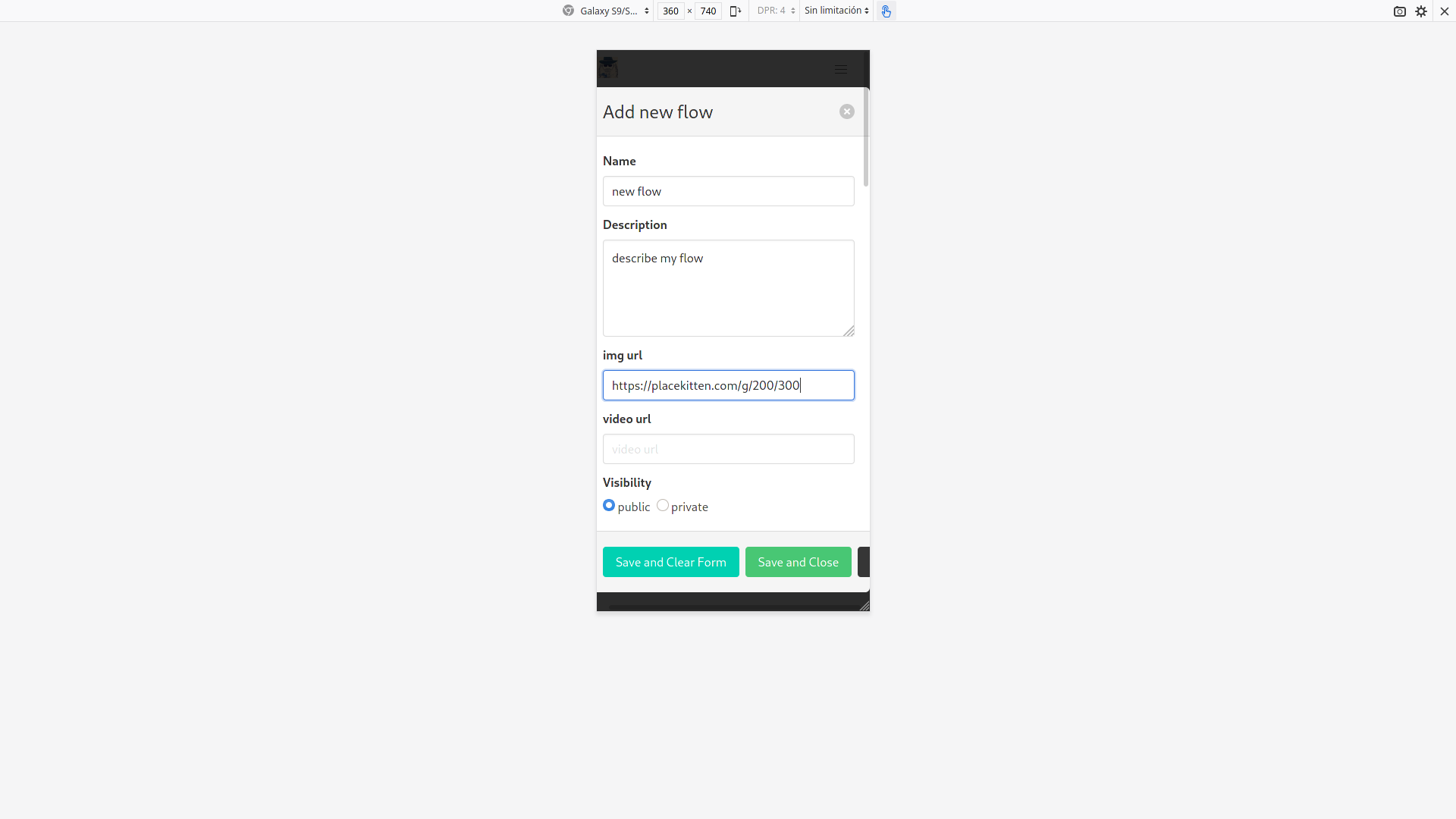Take a screenshot with the camera icon

click(1400, 11)
